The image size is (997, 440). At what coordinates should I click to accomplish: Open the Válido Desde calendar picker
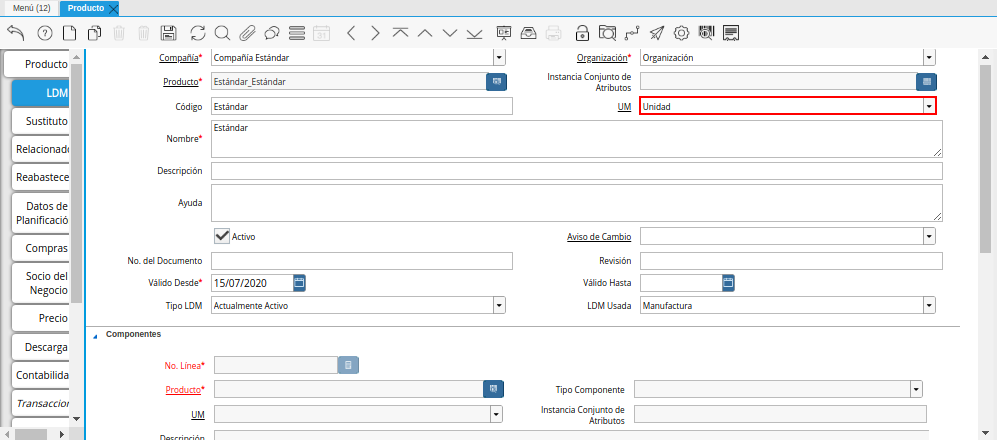(299, 283)
